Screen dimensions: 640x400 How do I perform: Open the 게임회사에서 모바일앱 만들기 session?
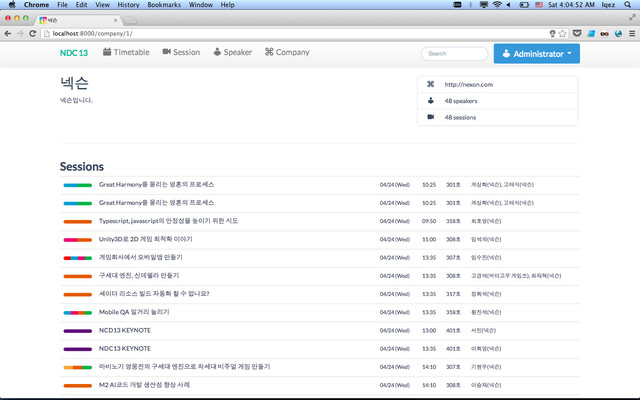pos(140,257)
